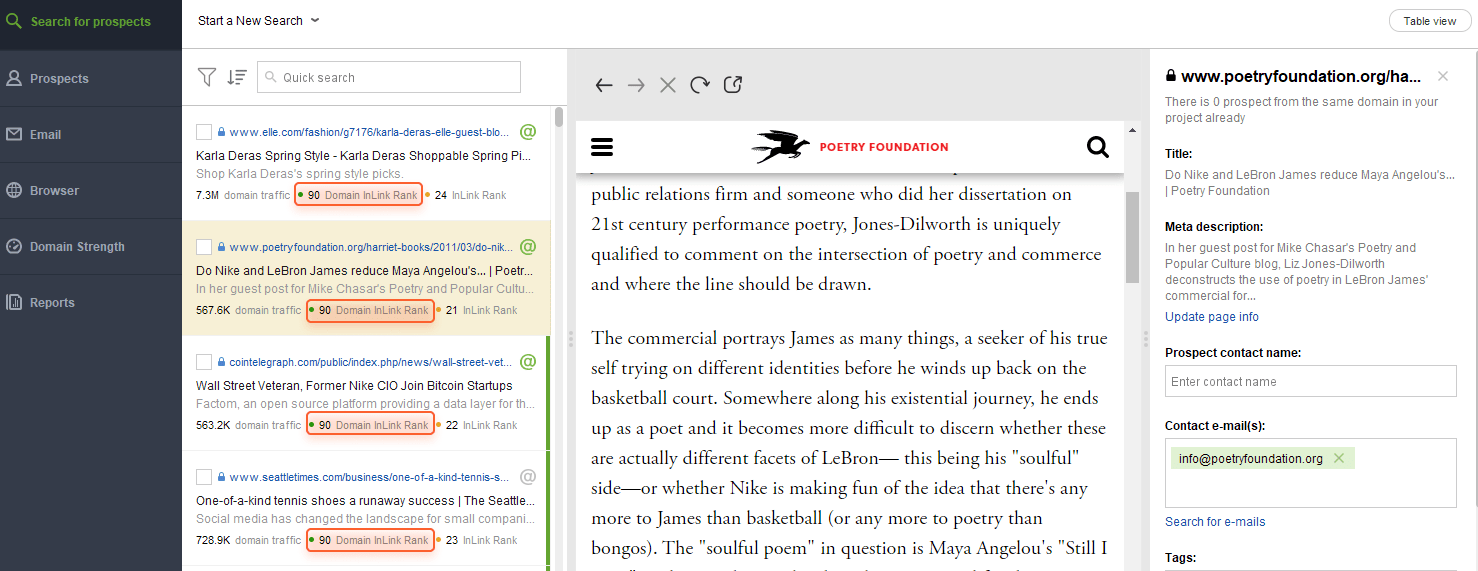The image size is (1478, 571).
Task: Click the 567.6K domain traffic value
Action: (213, 310)
